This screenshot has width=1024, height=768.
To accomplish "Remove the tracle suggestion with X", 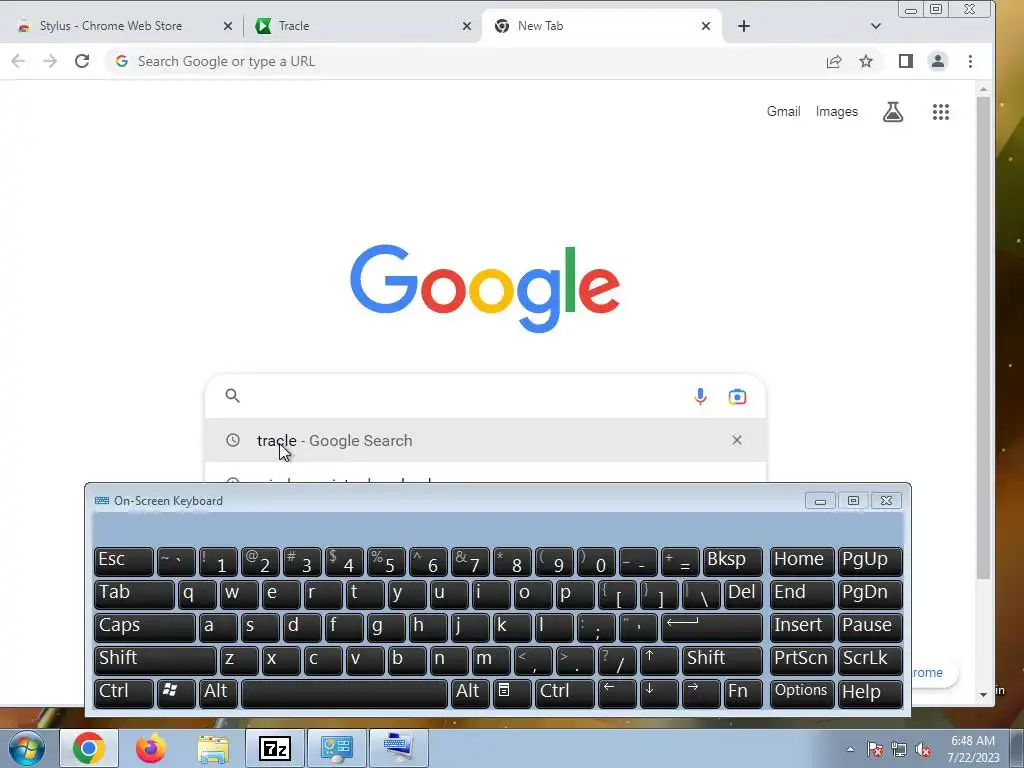I will click(737, 440).
